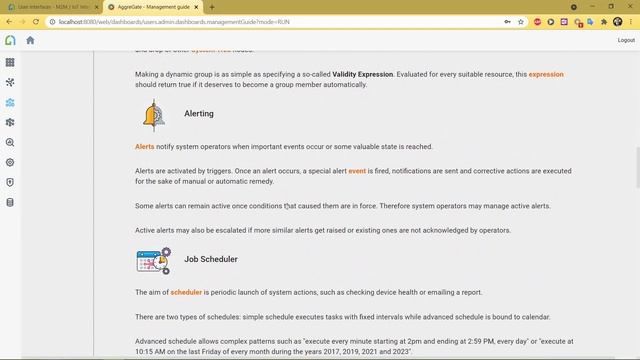Screen dimensions: 640x360
Task: Open the Chrome profile avatar
Action: pyautogui.click(x=618, y=22)
